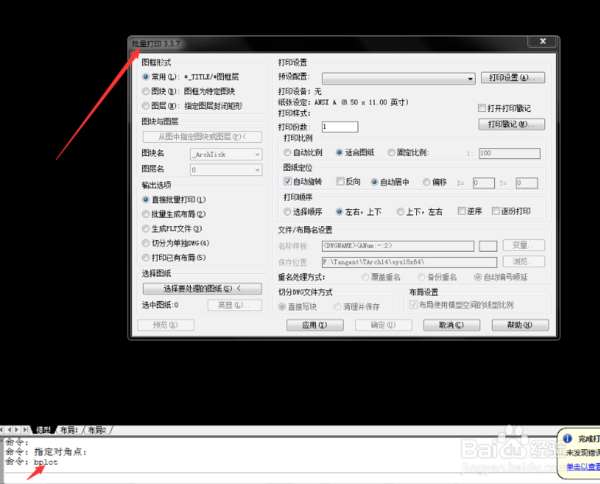Open the 图层名 dropdown

[x=226, y=169]
